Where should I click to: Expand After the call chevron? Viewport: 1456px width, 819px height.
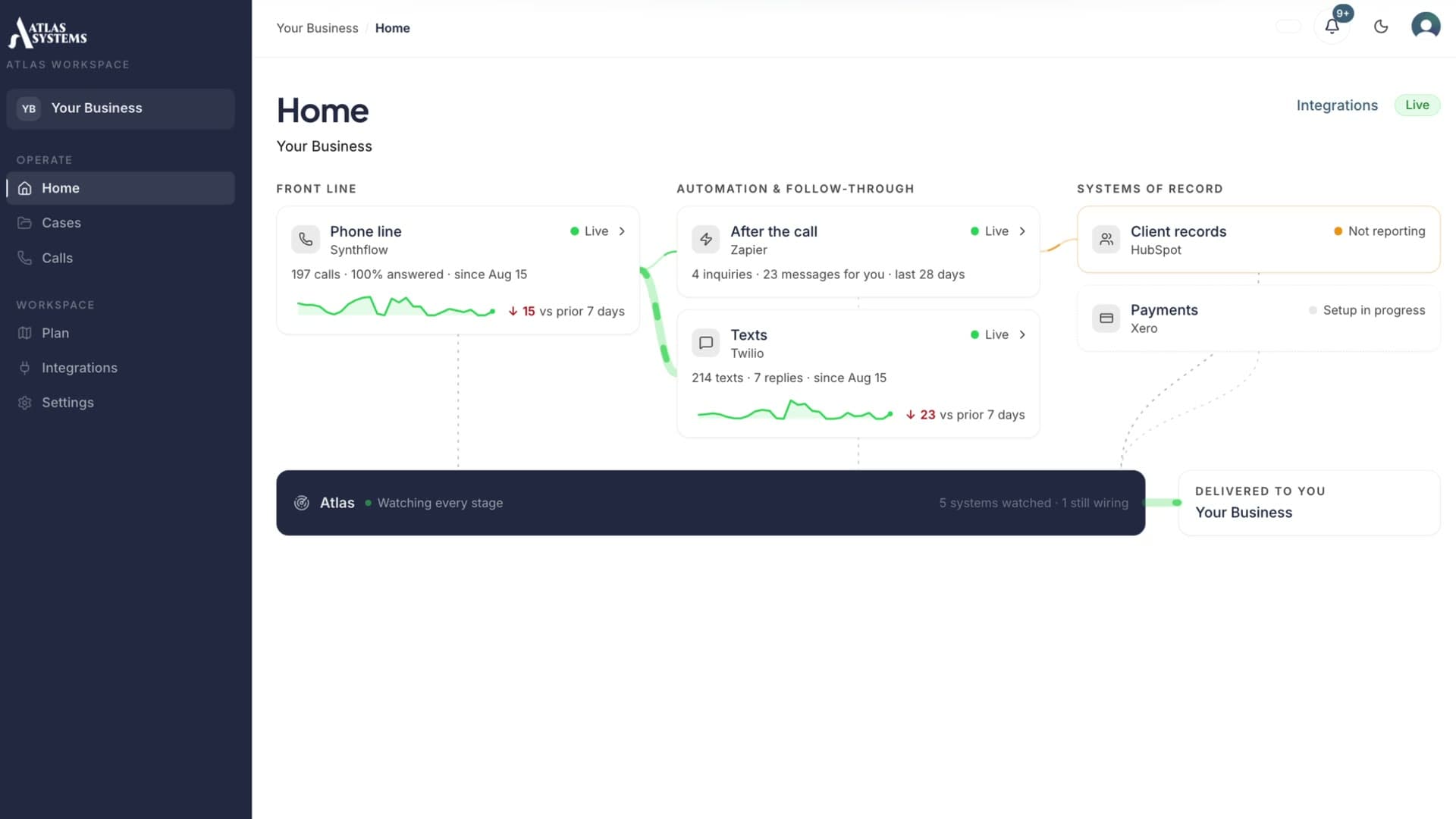pos(1022,231)
